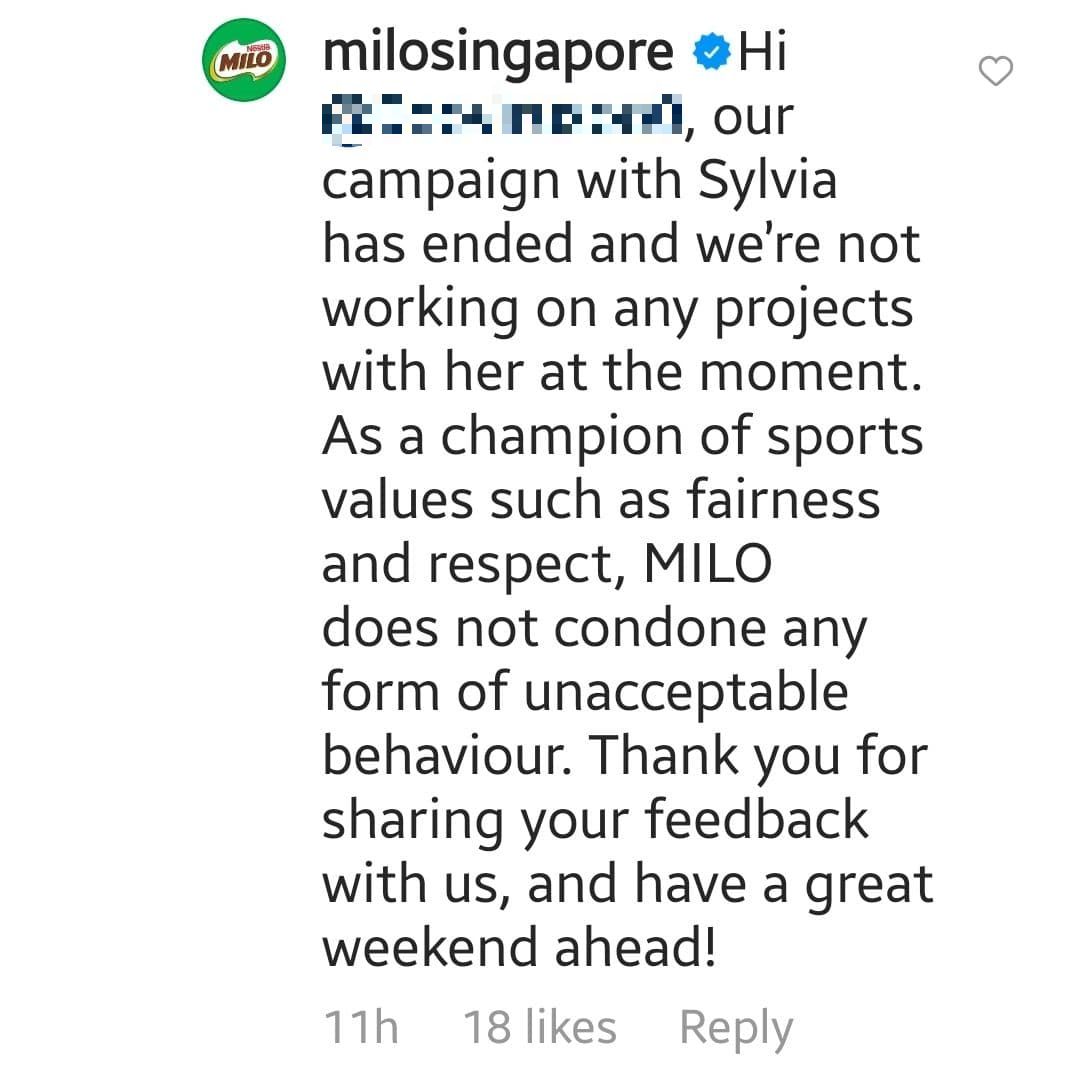Open the Milo profile picture
This screenshot has width=1080, height=1087.
(244, 59)
